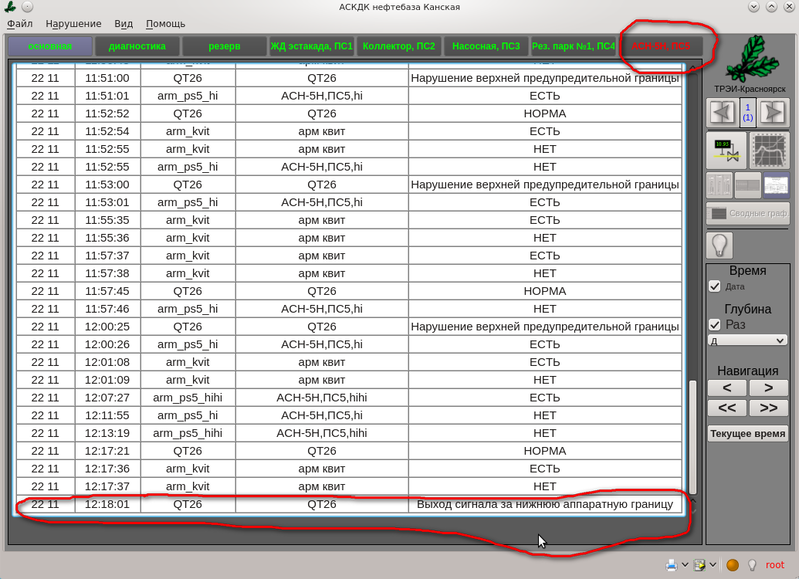Click the orange circle status indicator
Image resolution: width=799 pixels, height=579 pixels.
coord(733,565)
